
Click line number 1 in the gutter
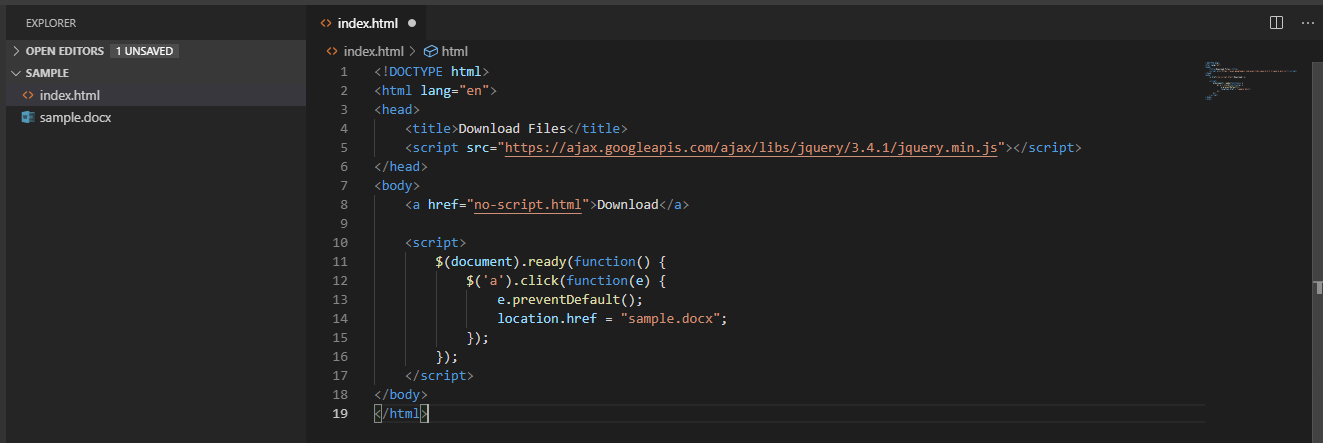tap(344, 71)
